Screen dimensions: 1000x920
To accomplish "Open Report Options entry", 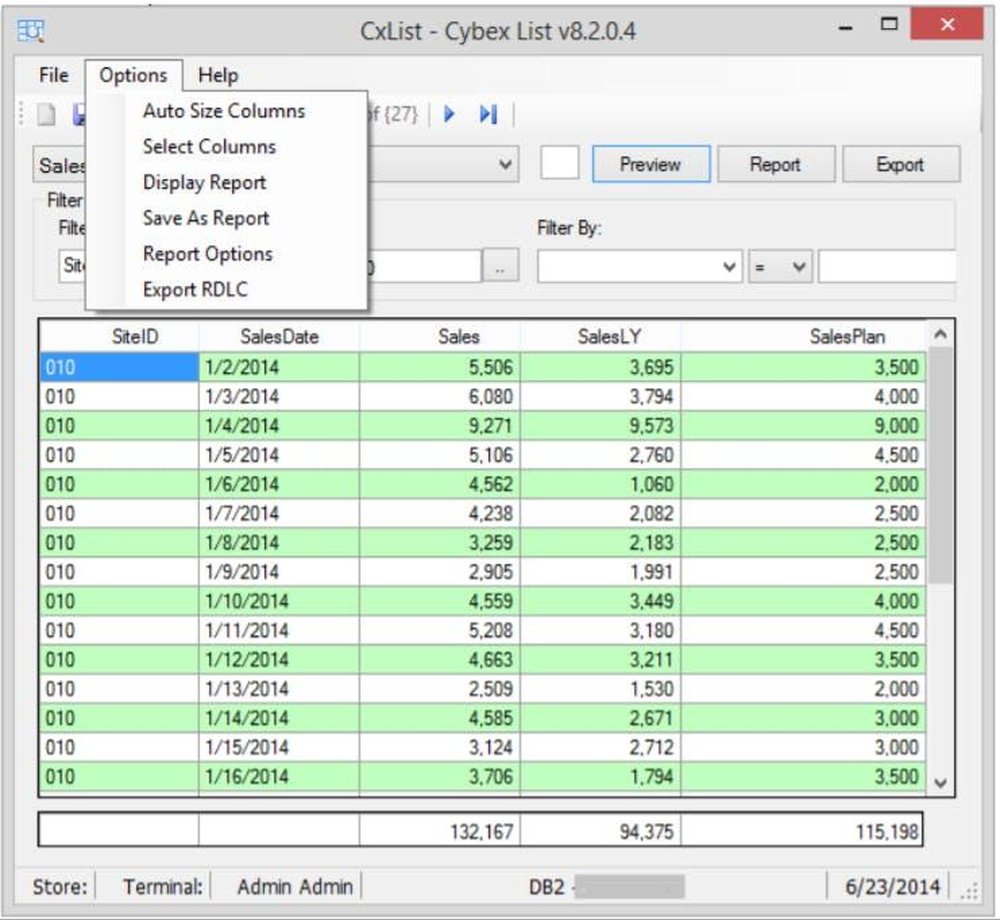I will click(207, 254).
